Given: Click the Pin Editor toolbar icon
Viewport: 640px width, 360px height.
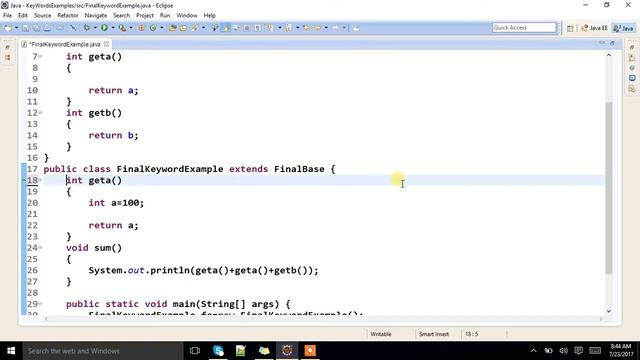Looking at the screenshot, I should point(356,28).
